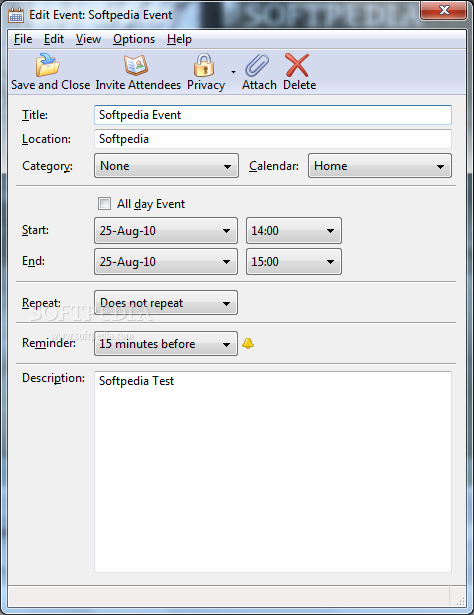The height and width of the screenshot is (615, 474).
Task: Click the Invite Attendees label
Action: coord(138,85)
